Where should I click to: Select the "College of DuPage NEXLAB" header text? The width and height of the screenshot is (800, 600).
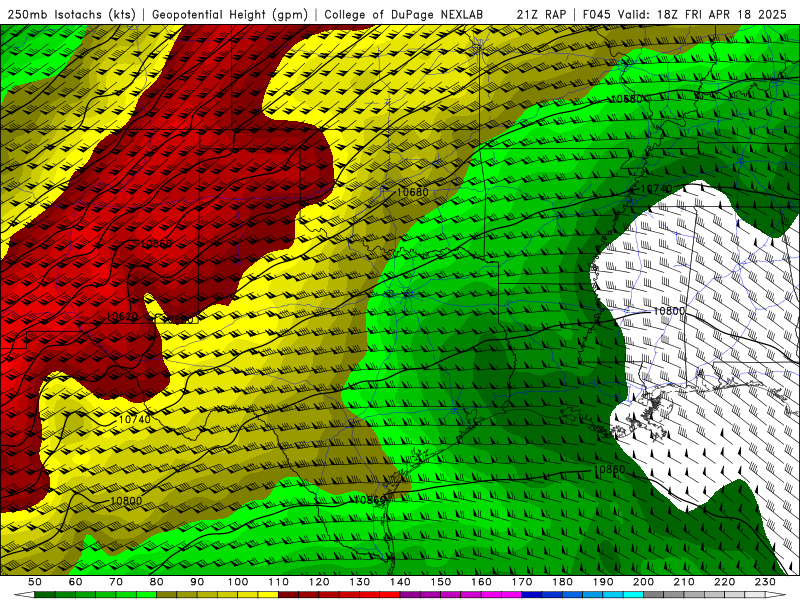(404, 14)
